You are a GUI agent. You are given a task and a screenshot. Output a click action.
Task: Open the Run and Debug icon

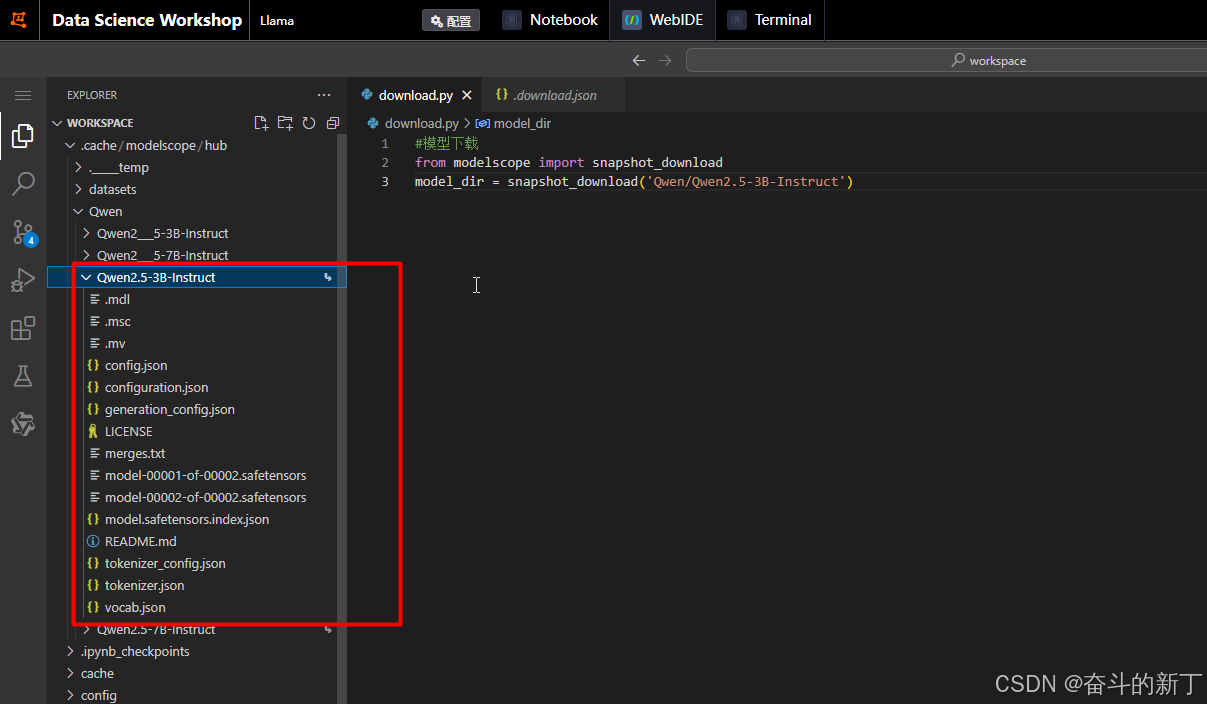coord(23,281)
